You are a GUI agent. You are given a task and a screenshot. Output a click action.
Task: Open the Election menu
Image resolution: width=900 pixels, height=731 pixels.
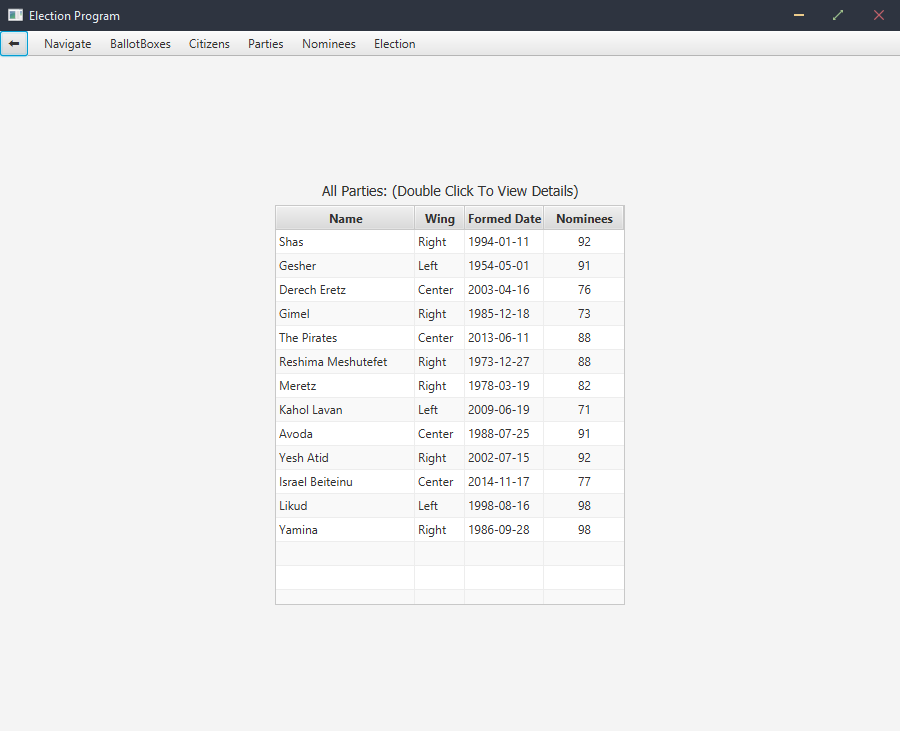tap(394, 44)
